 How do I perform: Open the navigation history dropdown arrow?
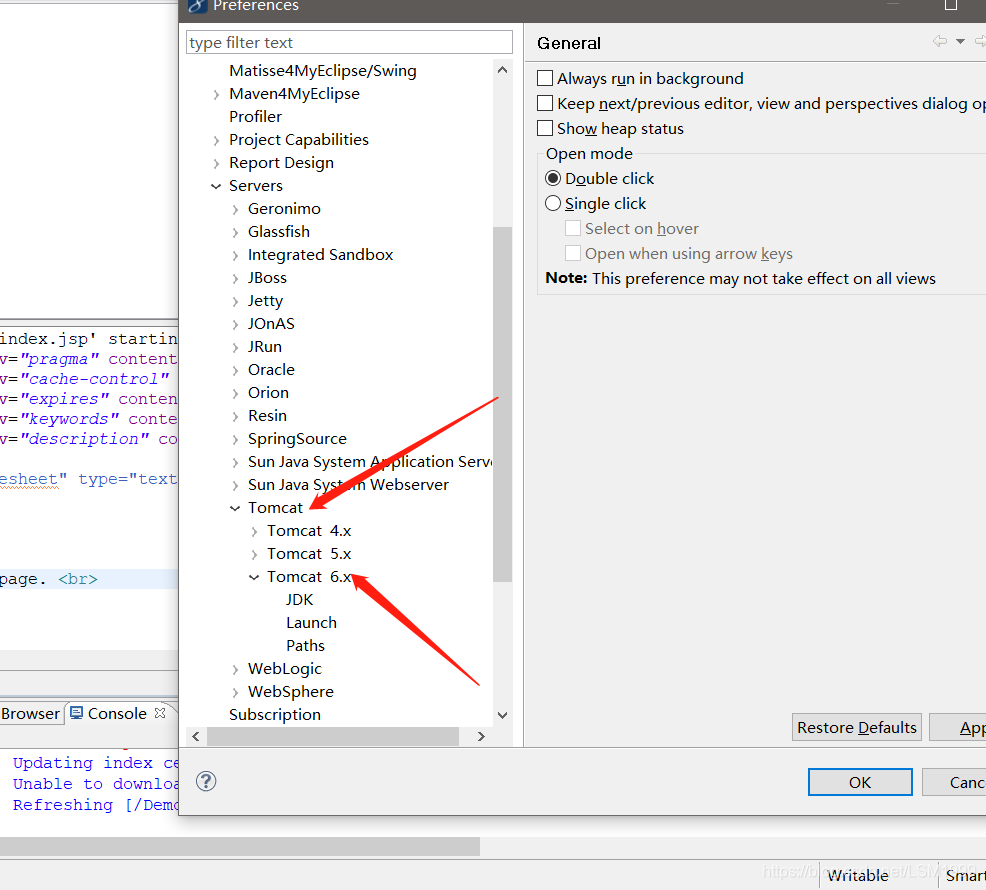tap(960, 42)
